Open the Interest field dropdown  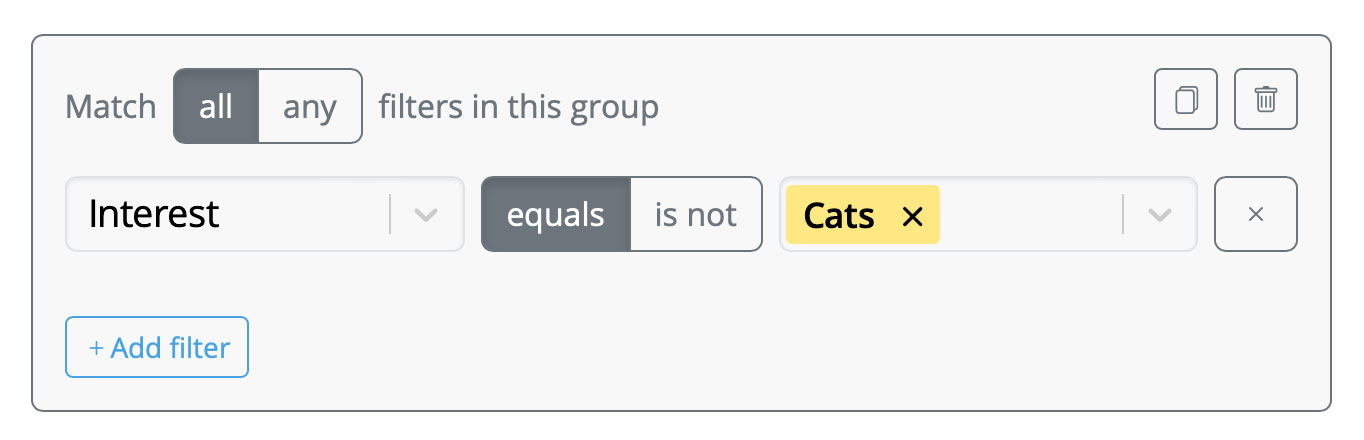point(265,214)
